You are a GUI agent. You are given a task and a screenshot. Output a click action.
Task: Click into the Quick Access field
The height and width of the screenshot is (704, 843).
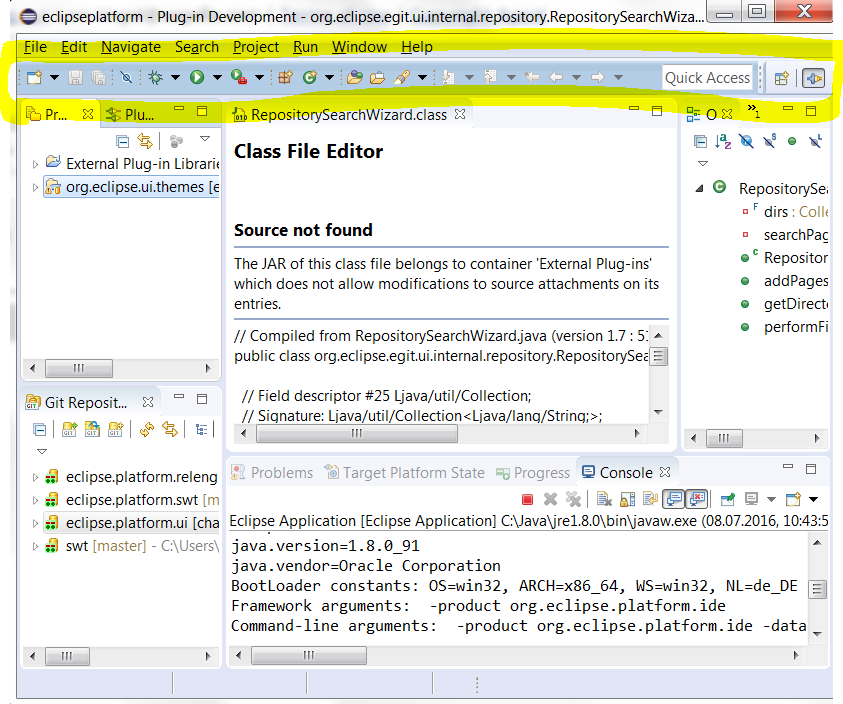tap(707, 78)
